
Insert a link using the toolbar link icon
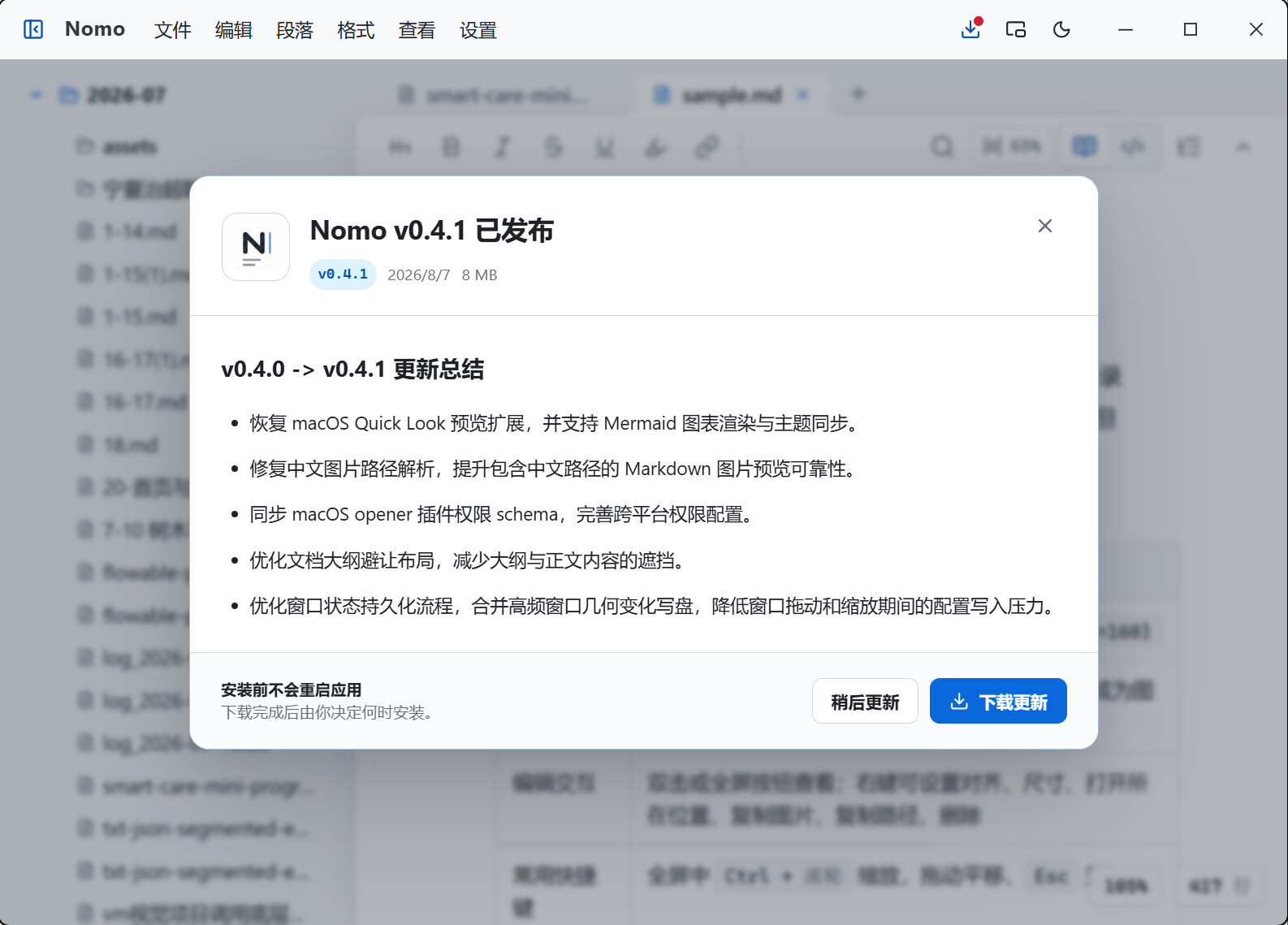click(707, 147)
